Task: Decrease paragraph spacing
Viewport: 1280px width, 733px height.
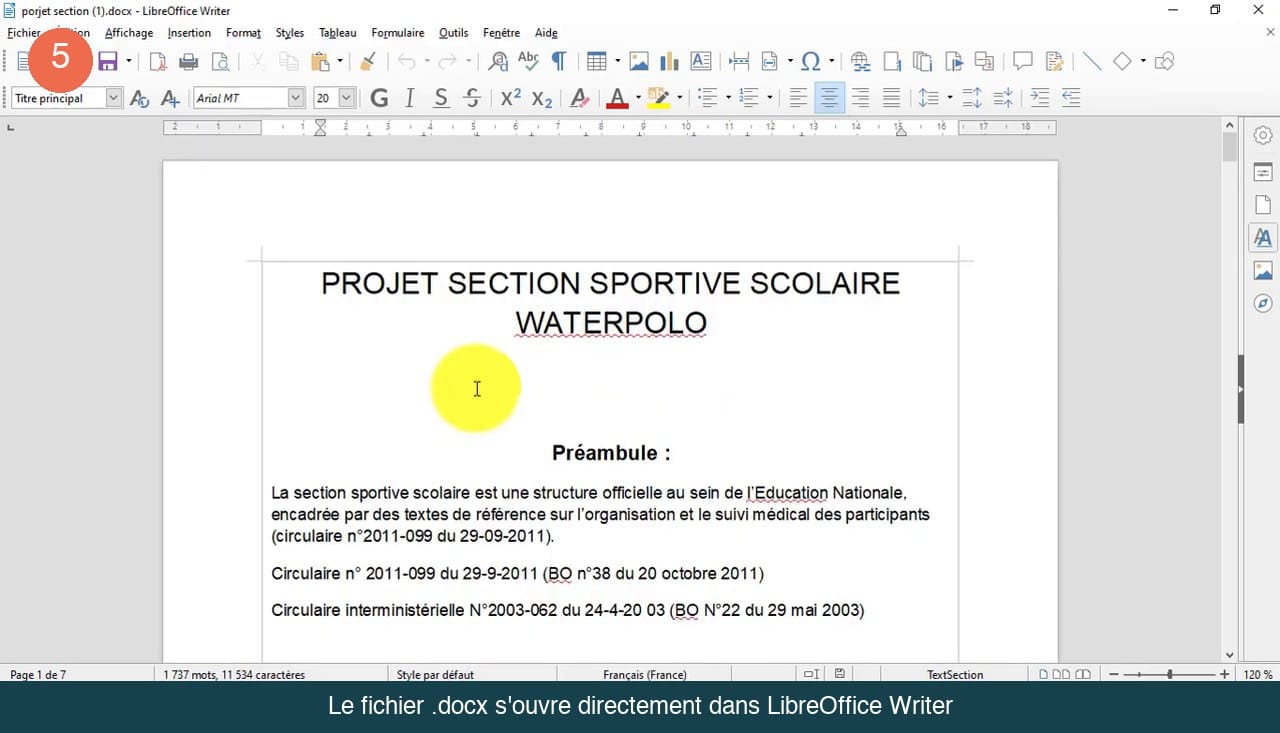Action: (1003, 98)
